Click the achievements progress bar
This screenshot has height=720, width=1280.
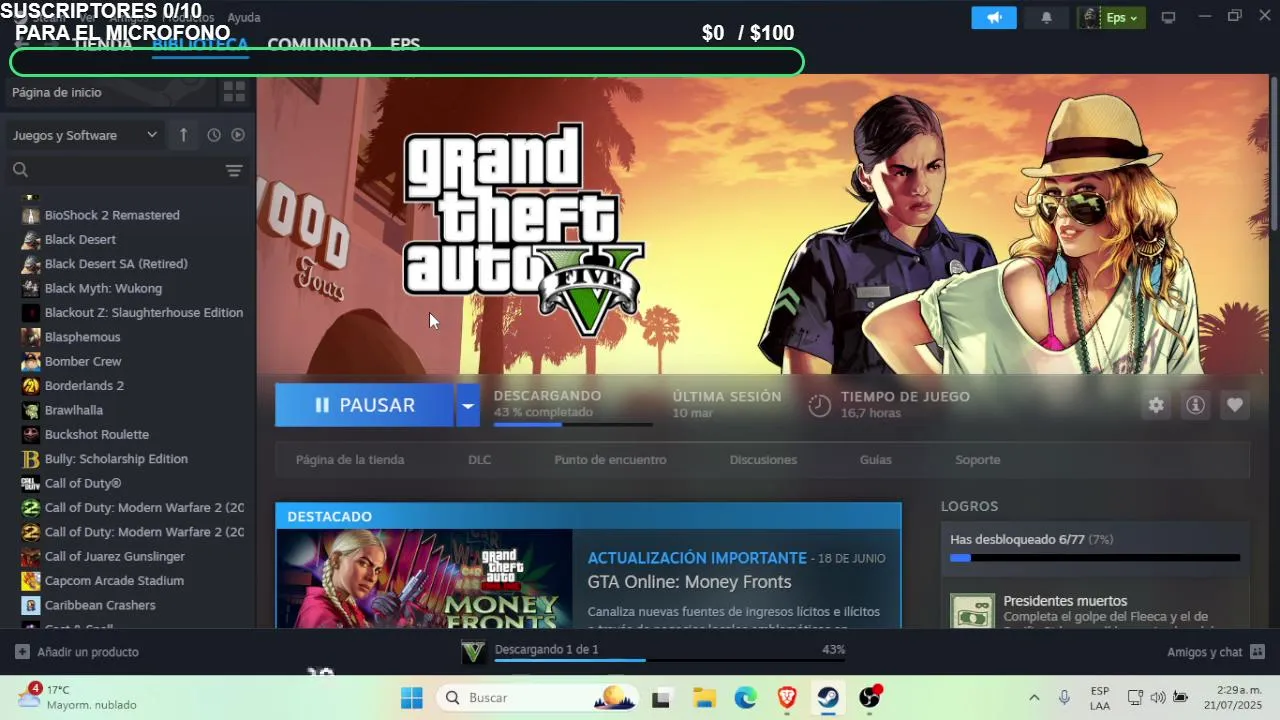point(1095,558)
